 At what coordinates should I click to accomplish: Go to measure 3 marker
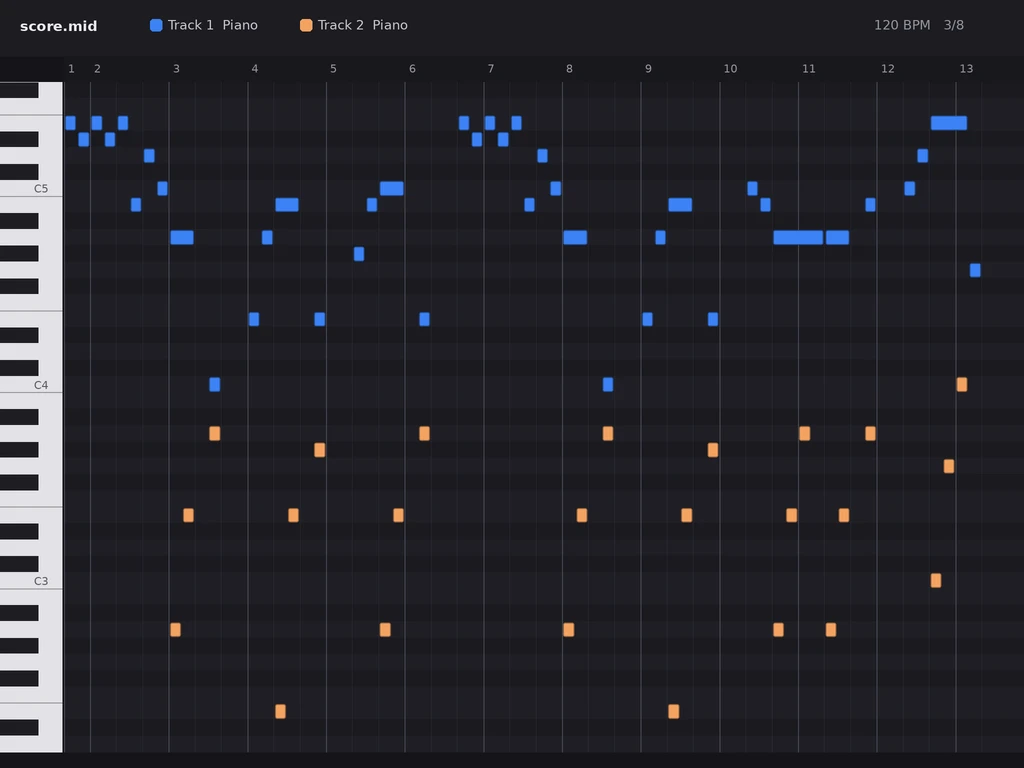(176, 69)
